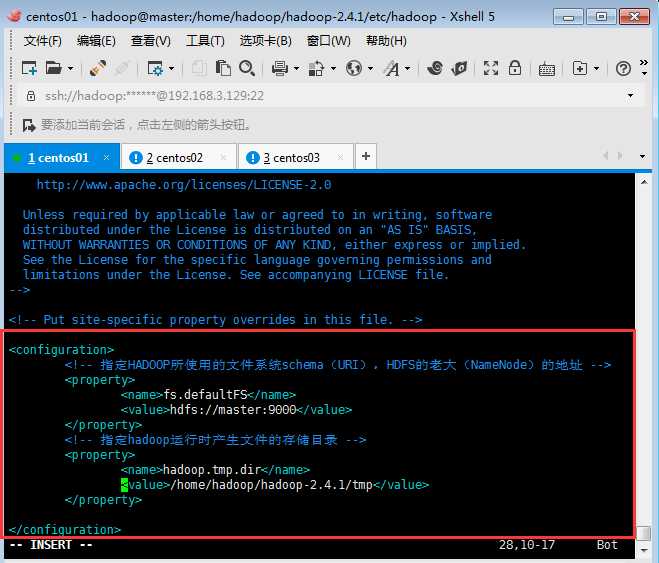Click the hdfs://master:9000 value text
Viewport: 659px width, 563px height.
233,410
